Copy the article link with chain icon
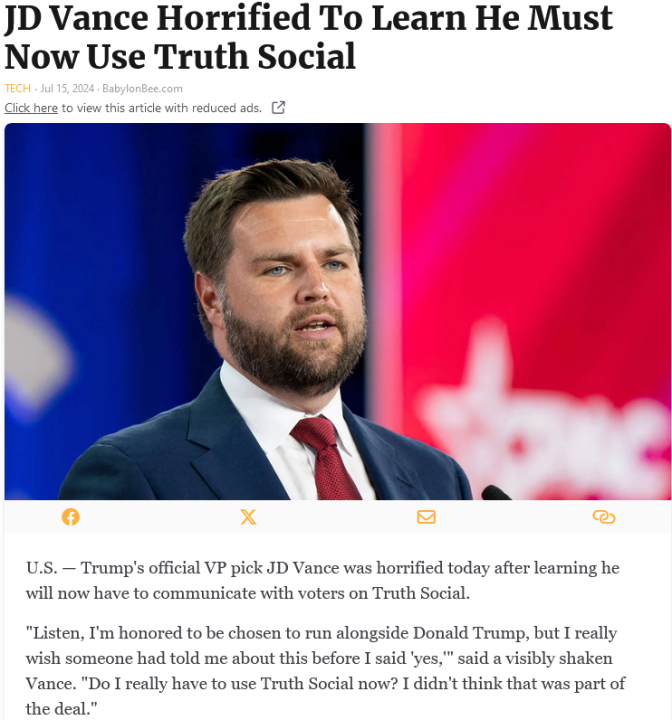The height and width of the screenshot is (720, 672). coord(603,517)
